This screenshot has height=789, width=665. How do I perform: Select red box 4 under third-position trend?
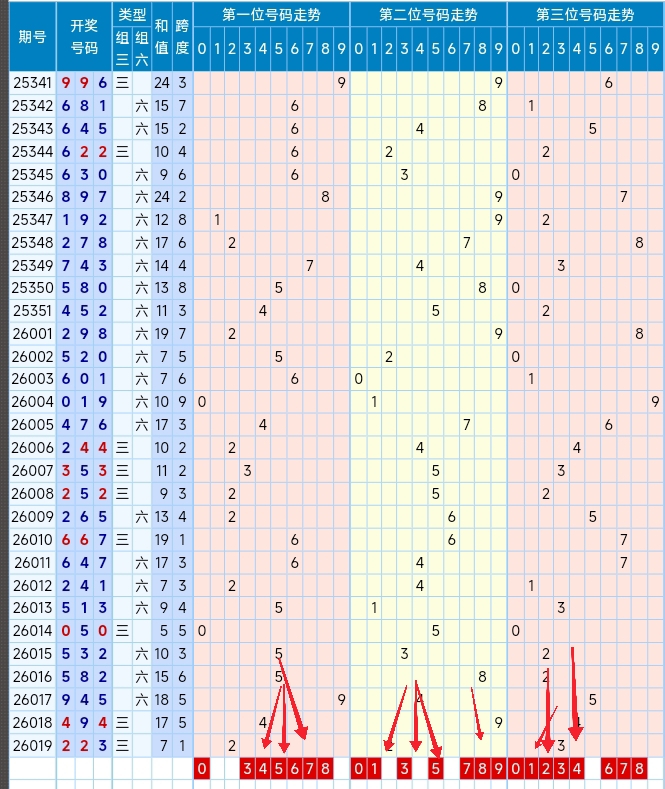(x=577, y=769)
